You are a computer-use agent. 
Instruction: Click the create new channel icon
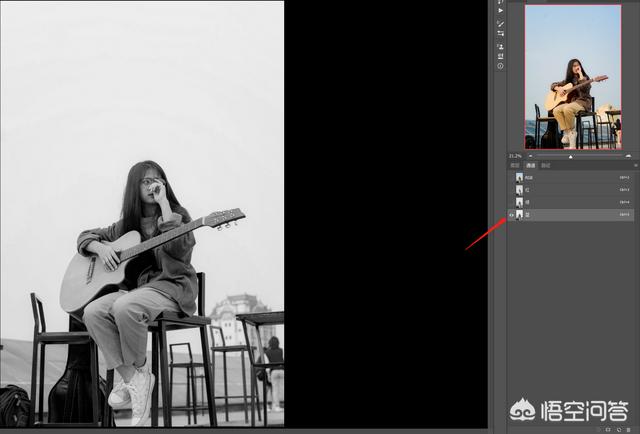click(619, 430)
